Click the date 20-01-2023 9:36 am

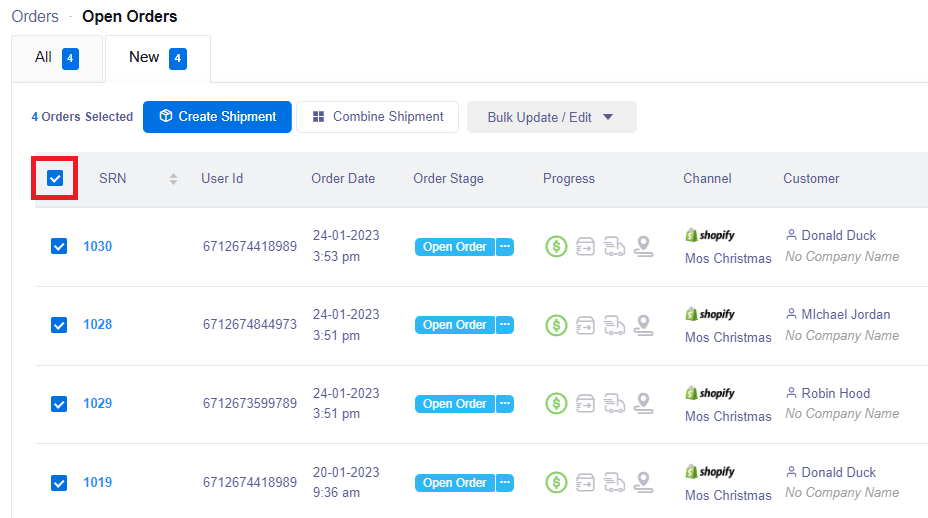[x=346, y=482]
